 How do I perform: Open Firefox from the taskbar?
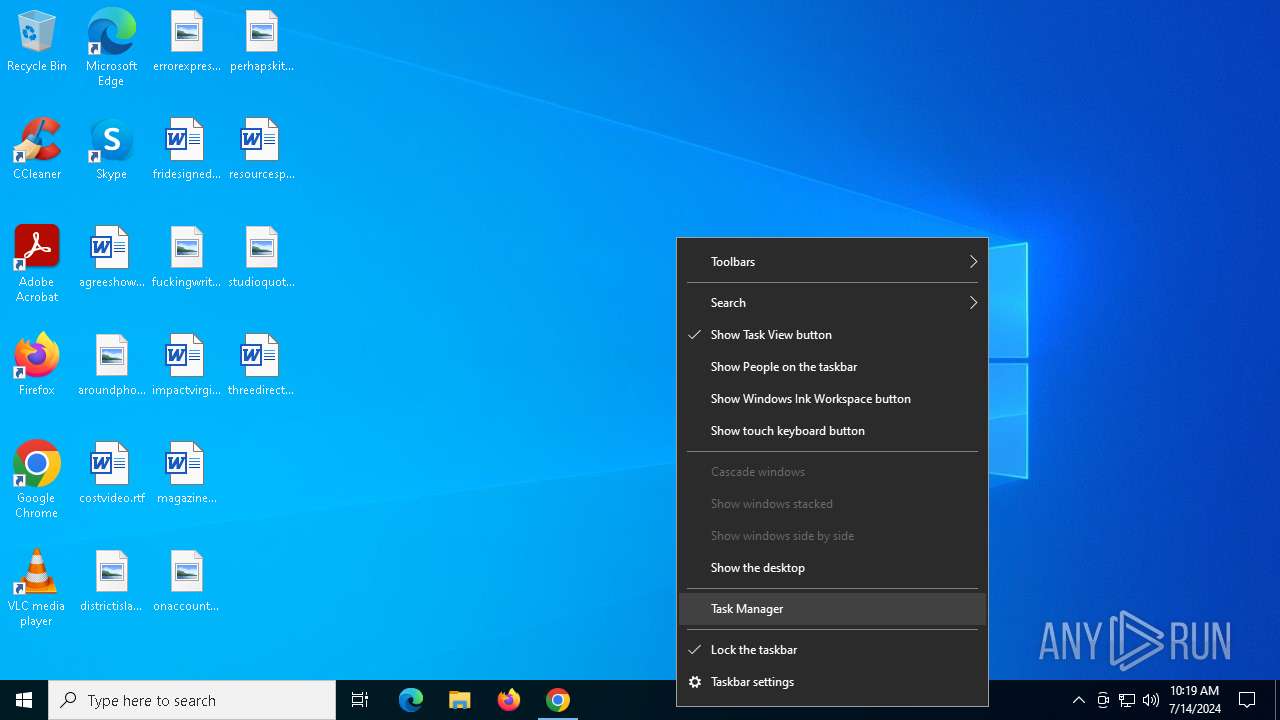pos(509,700)
